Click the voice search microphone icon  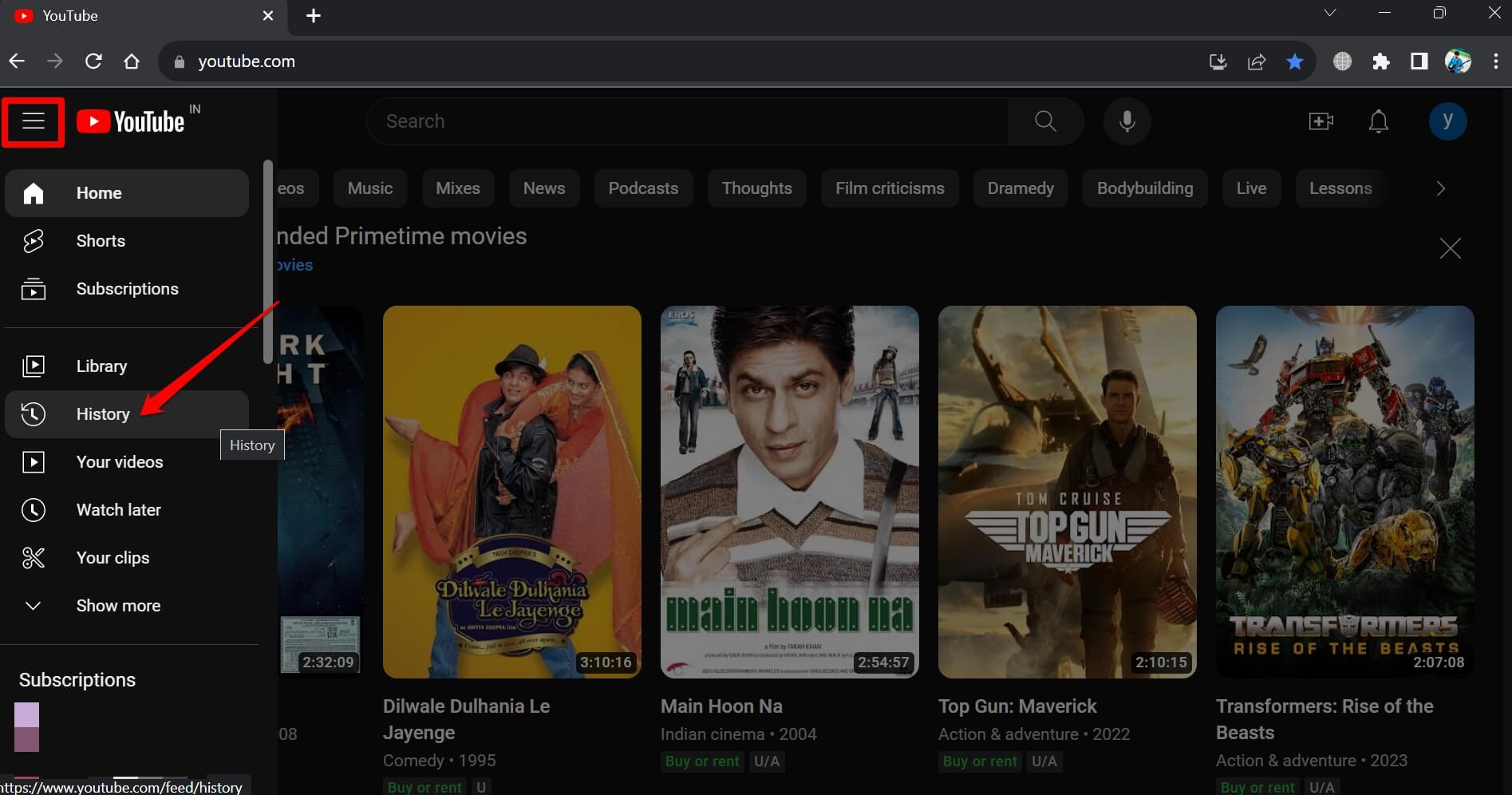pos(1127,121)
